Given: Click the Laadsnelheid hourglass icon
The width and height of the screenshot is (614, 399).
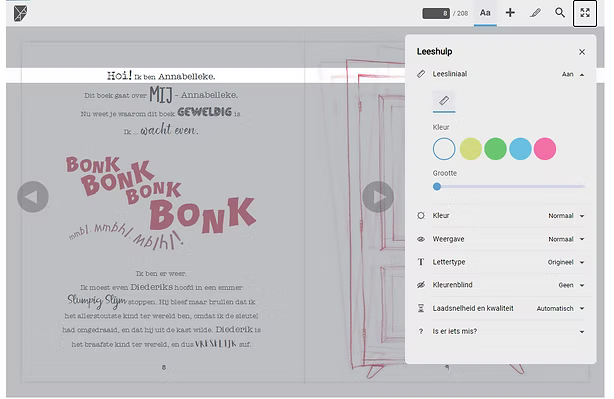Looking at the screenshot, I should pos(421,309).
